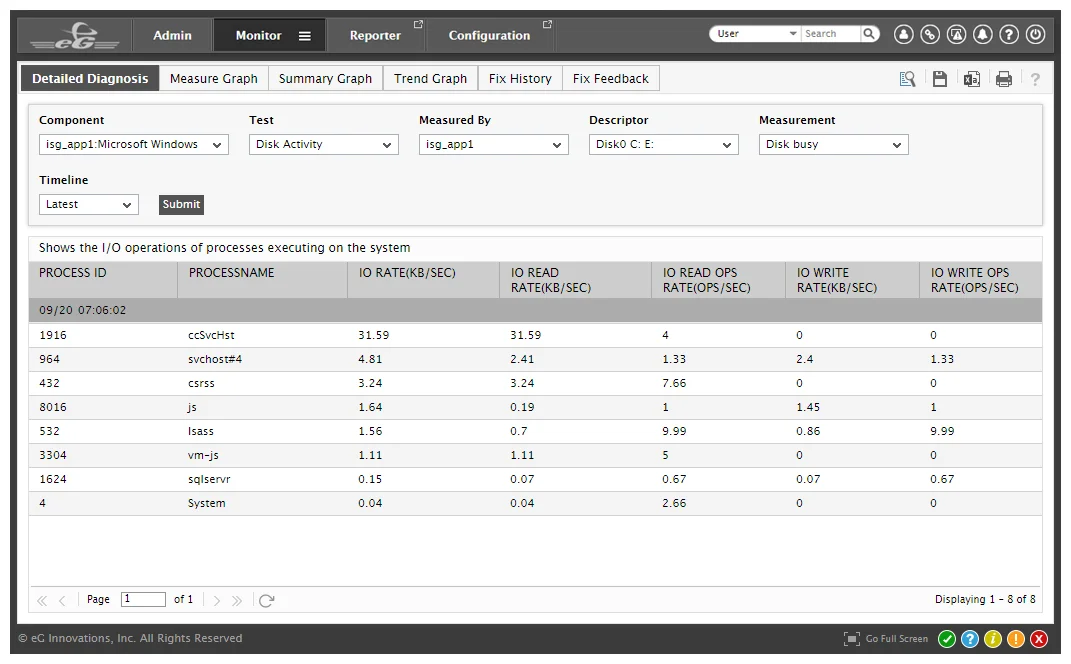Sort by IO WRITE OPS RATE column header
Viewport: 1071px width, 664px height.
click(x=981, y=280)
